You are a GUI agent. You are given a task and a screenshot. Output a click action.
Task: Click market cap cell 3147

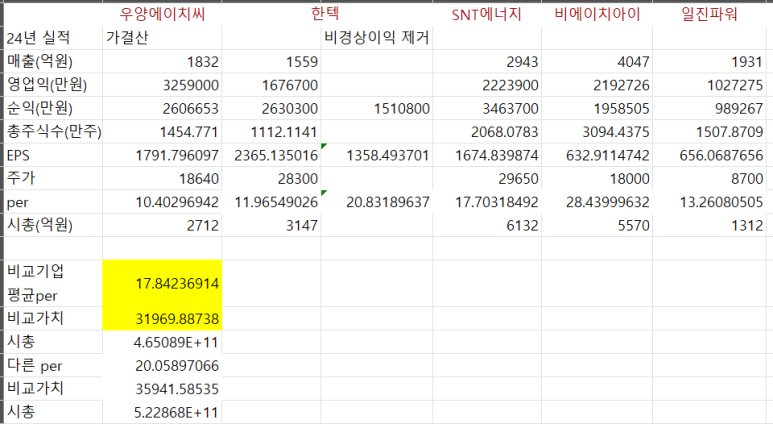click(x=271, y=225)
